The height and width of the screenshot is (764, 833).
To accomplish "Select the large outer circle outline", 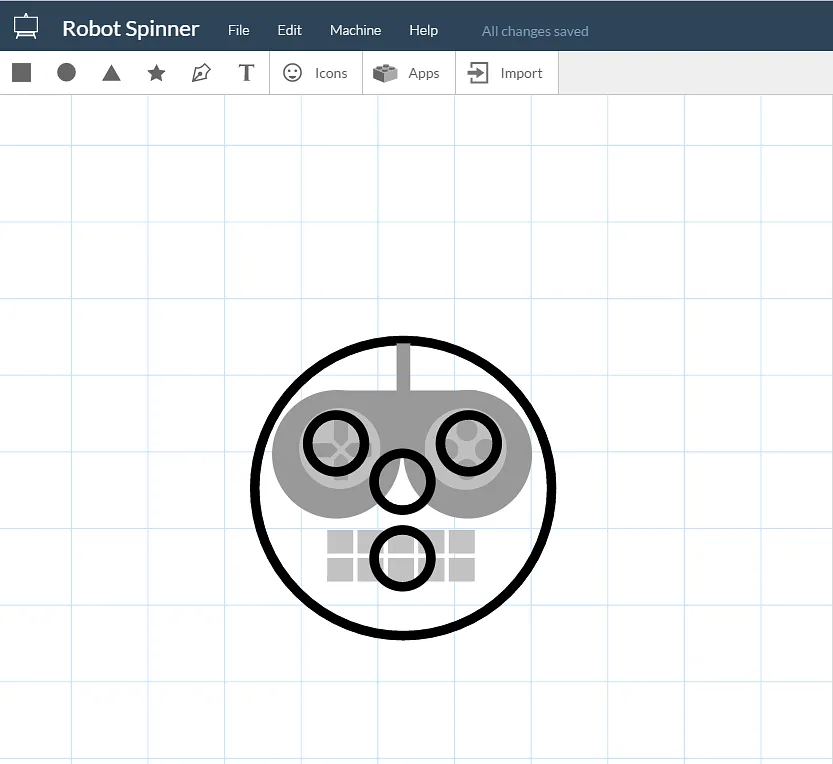I will point(256,488).
